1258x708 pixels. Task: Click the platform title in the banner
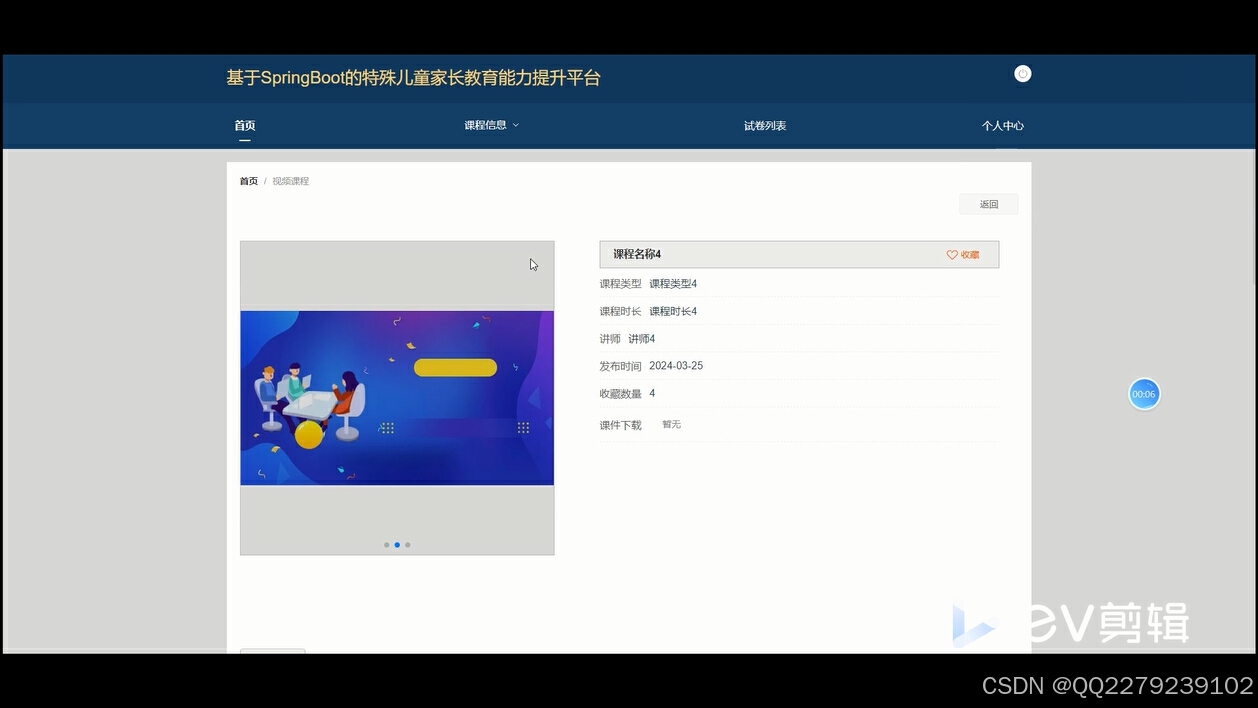point(412,77)
